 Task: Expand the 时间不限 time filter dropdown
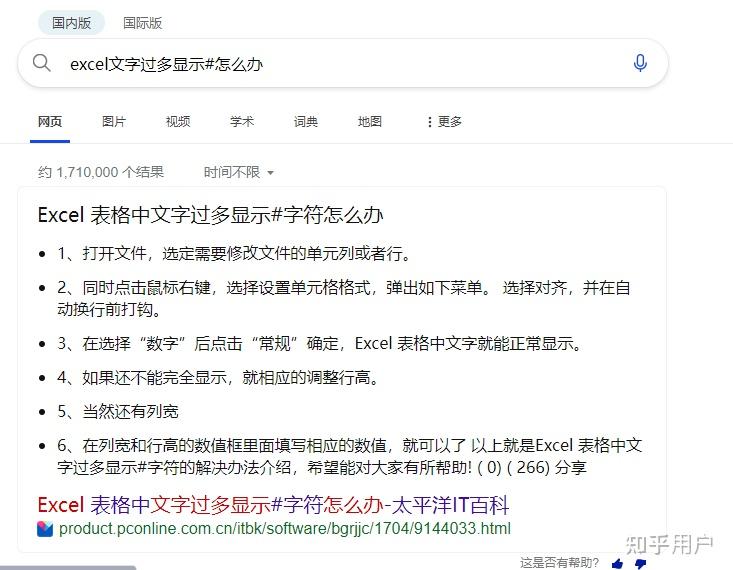(x=238, y=173)
